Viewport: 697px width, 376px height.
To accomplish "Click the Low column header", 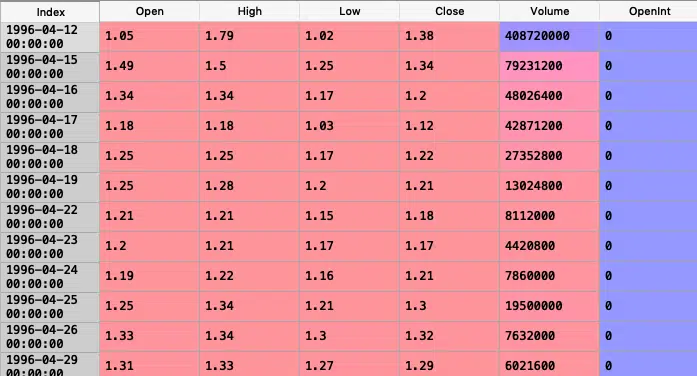I will pyautogui.click(x=349, y=11).
